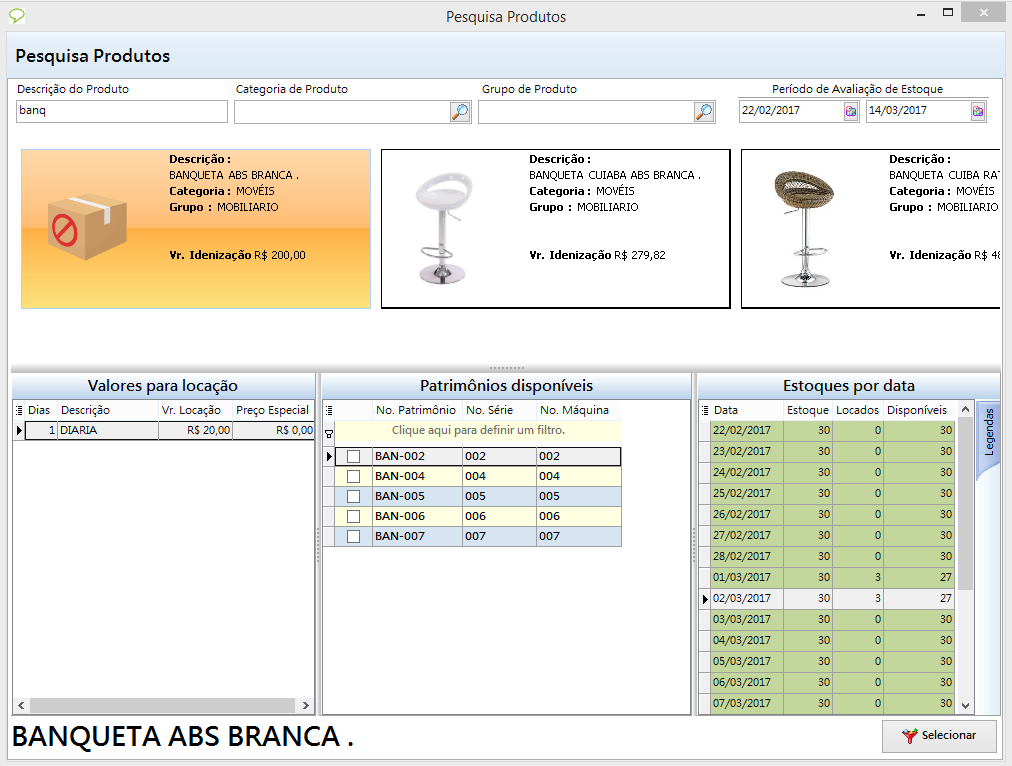This screenshot has height=766, width=1012.
Task: Click the Descrição do Produto text field
Action: coord(122,111)
